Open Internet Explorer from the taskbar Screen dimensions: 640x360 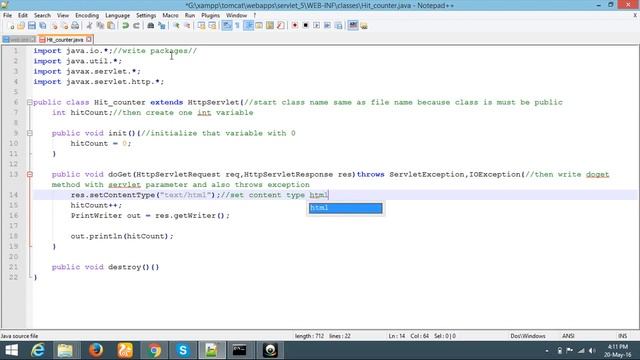tap(38, 350)
